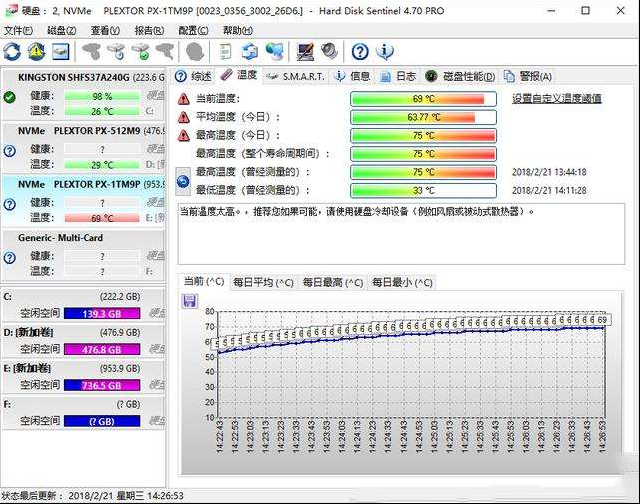This screenshot has height=504, width=640.
Task: Select the PLEXTOR PX-1TM9P disk entry
Action: pyautogui.click(x=84, y=201)
